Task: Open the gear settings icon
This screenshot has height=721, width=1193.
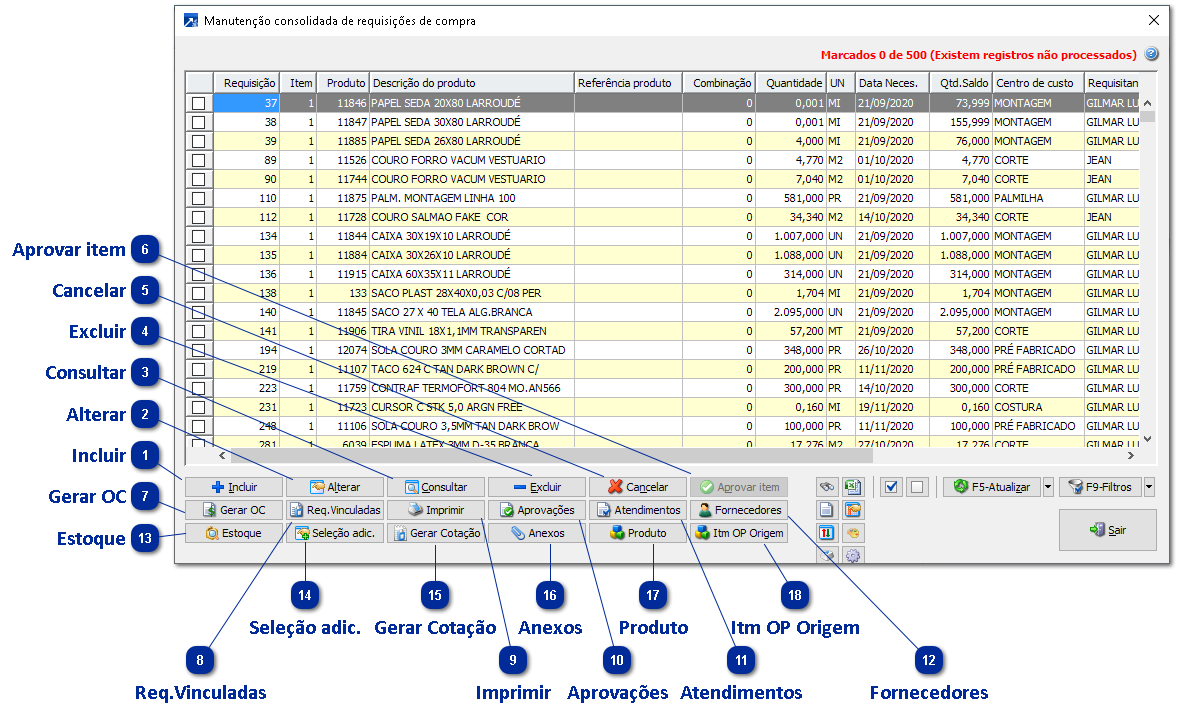Action: click(x=853, y=556)
